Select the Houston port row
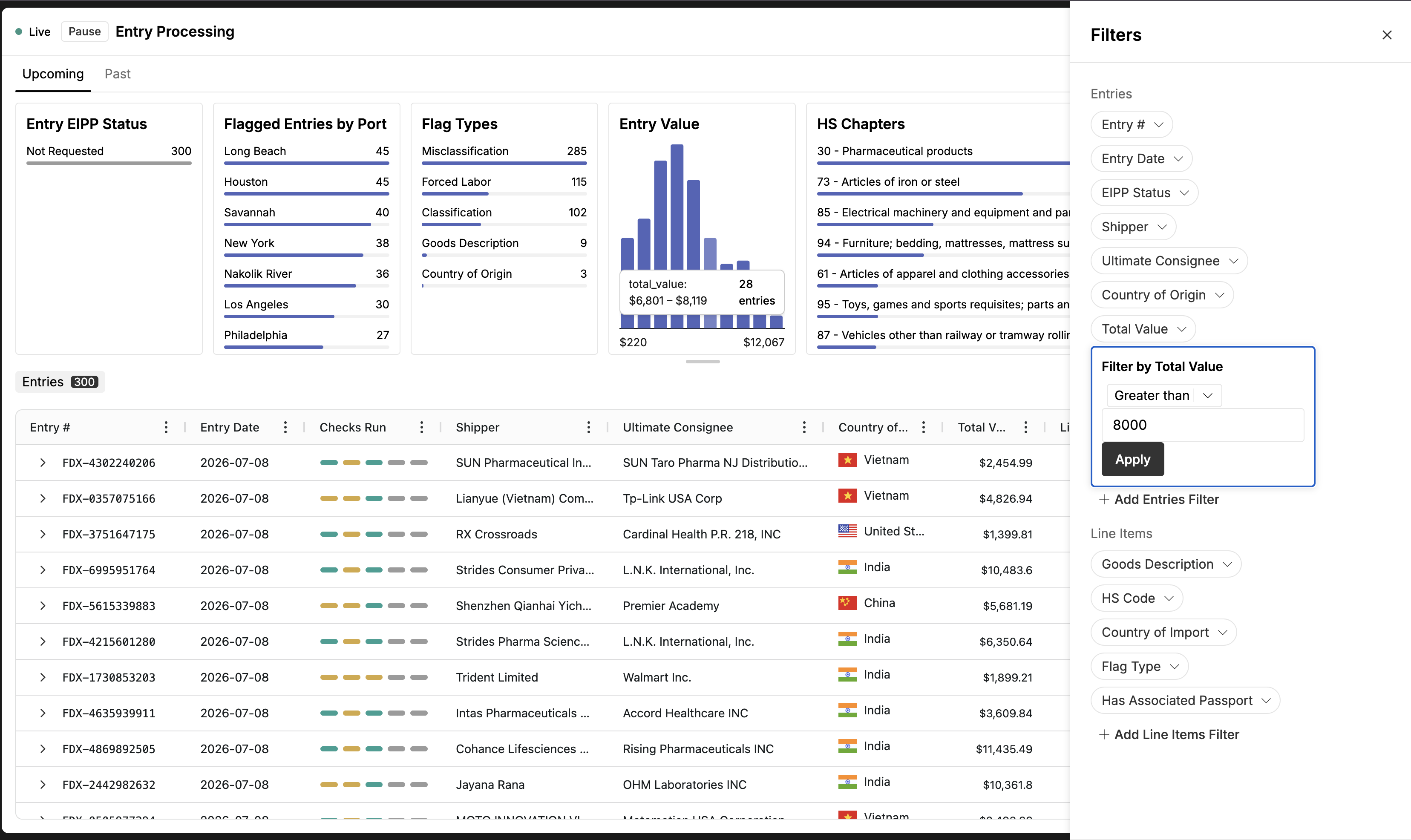This screenshot has width=1411, height=840. click(306, 186)
